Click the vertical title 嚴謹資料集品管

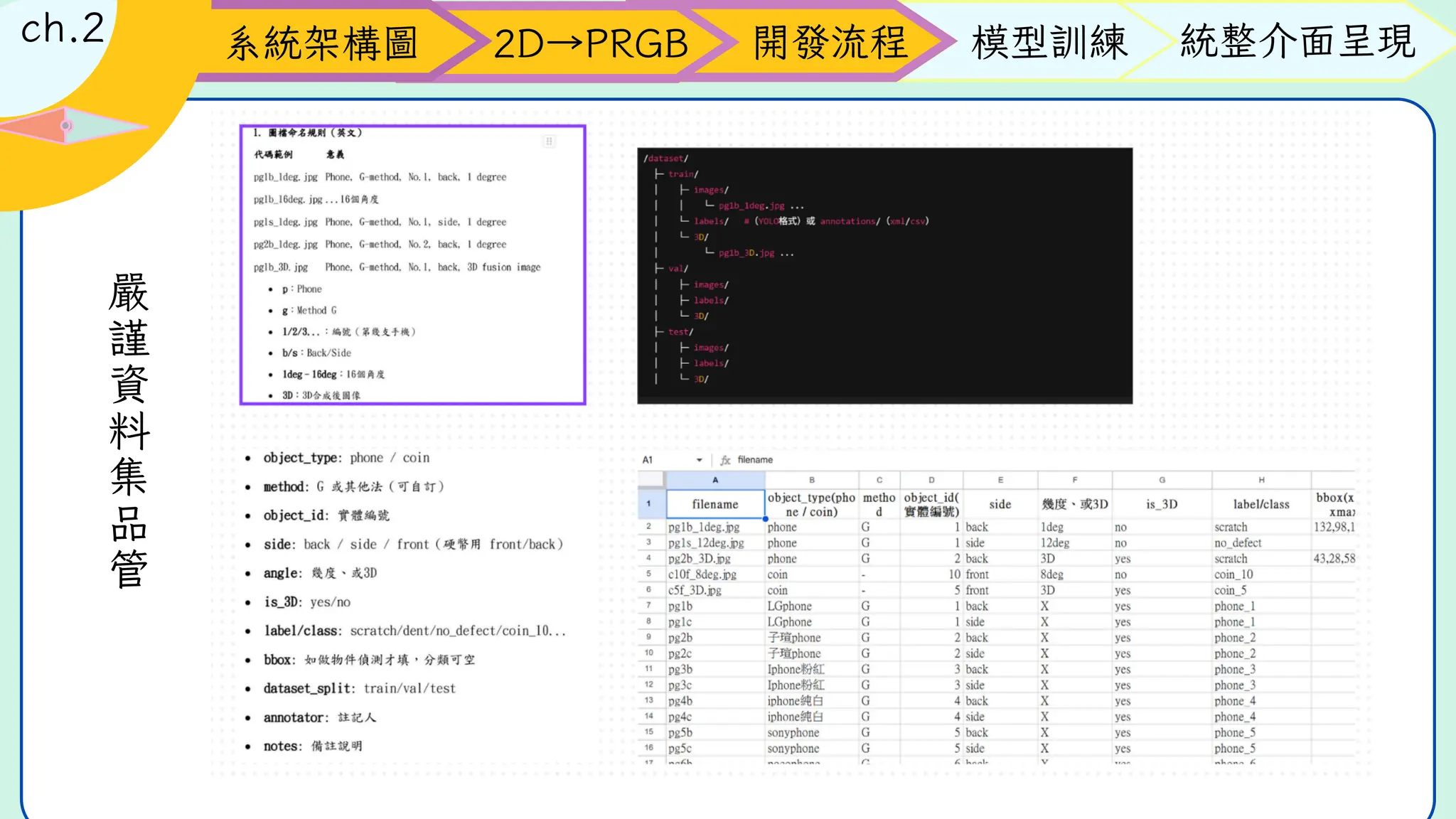pyautogui.click(x=129, y=431)
